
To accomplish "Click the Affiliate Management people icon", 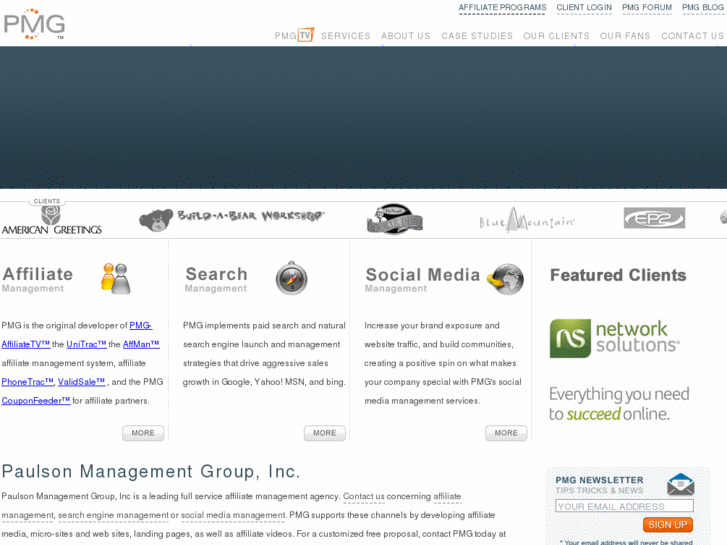I will tap(115, 278).
